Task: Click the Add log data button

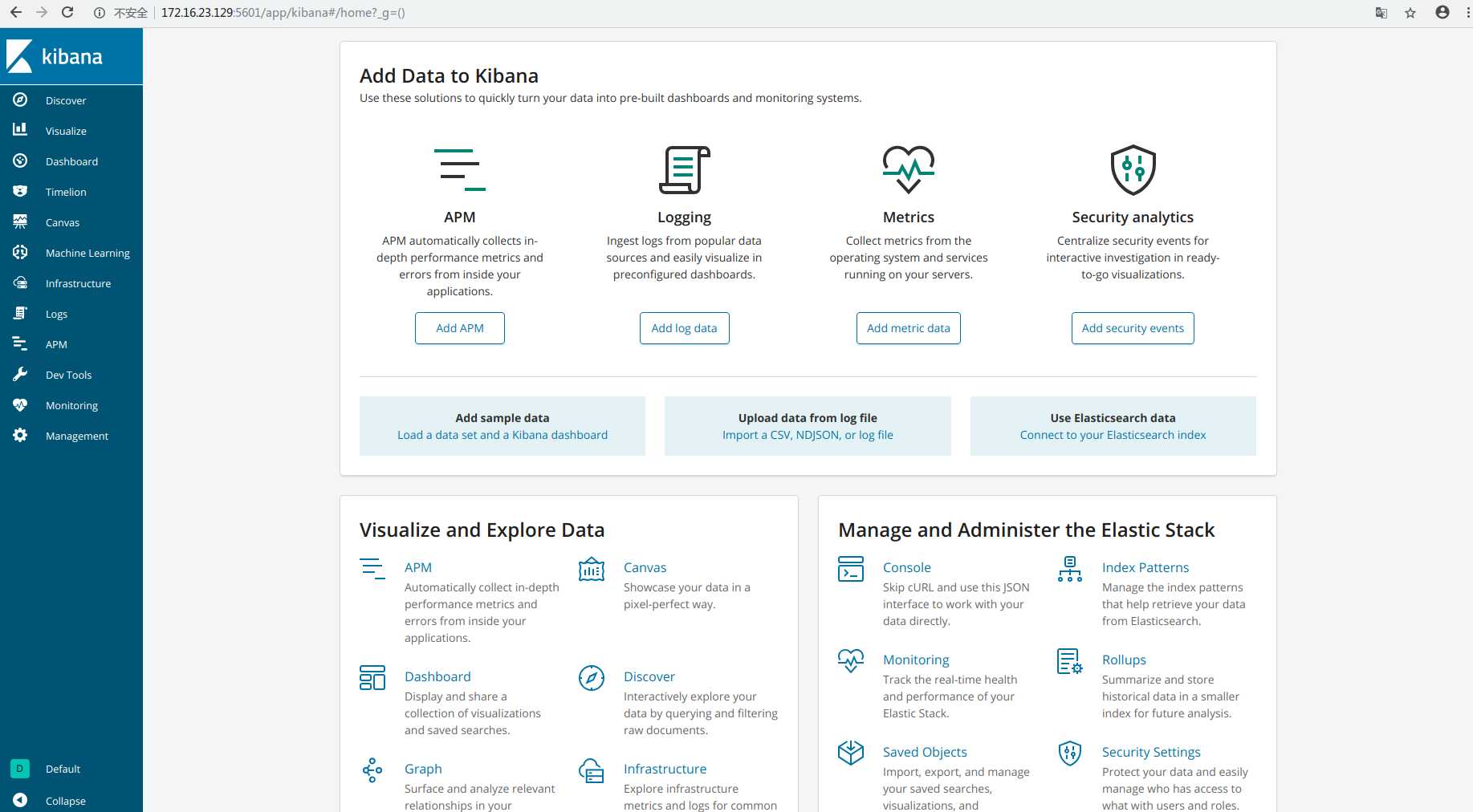Action: click(x=684, y=328)
